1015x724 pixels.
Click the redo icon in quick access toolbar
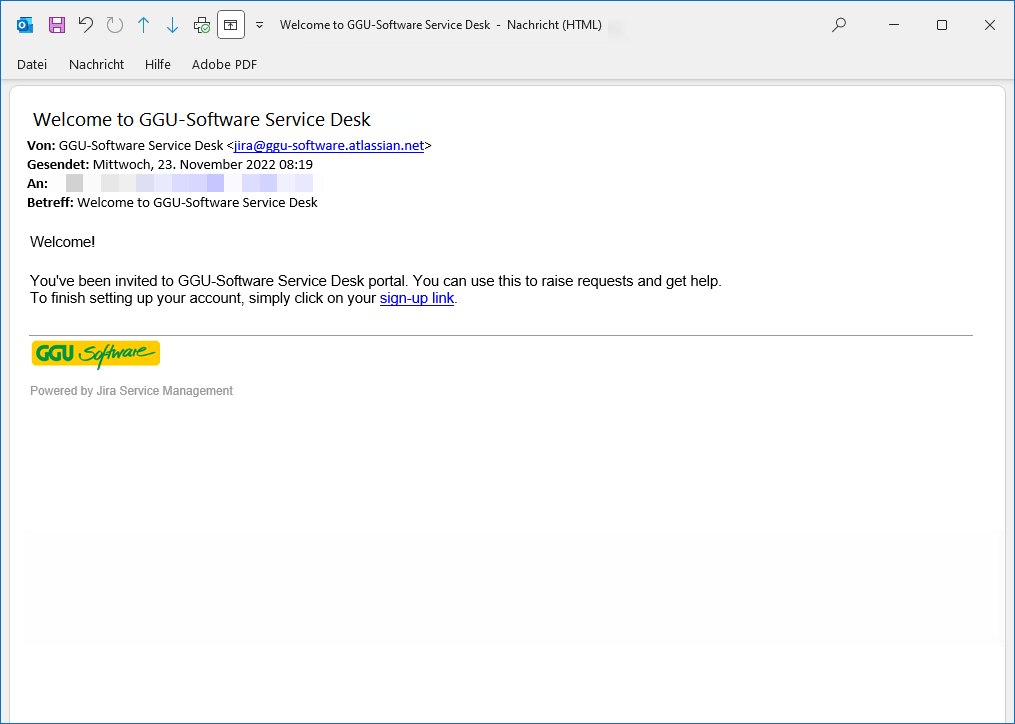click(115, 25)
